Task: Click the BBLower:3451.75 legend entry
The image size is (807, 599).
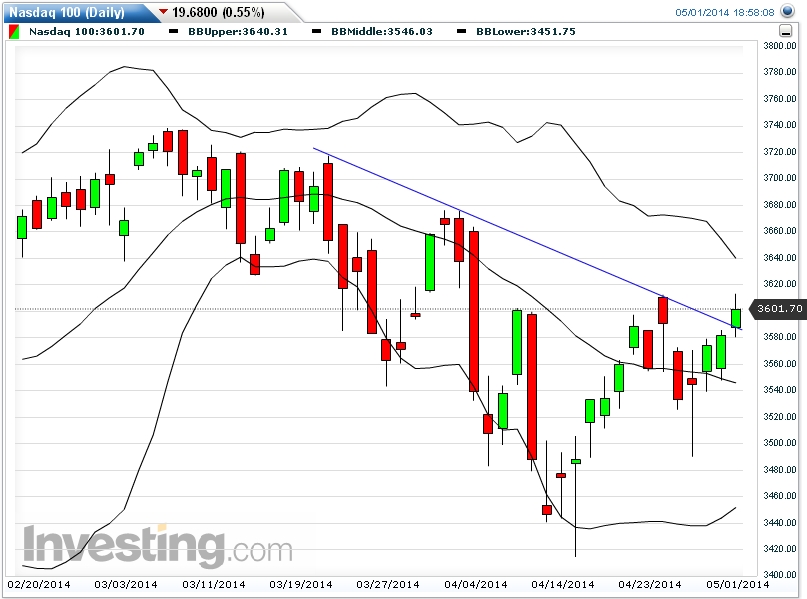Action: [x=525, y=31]
